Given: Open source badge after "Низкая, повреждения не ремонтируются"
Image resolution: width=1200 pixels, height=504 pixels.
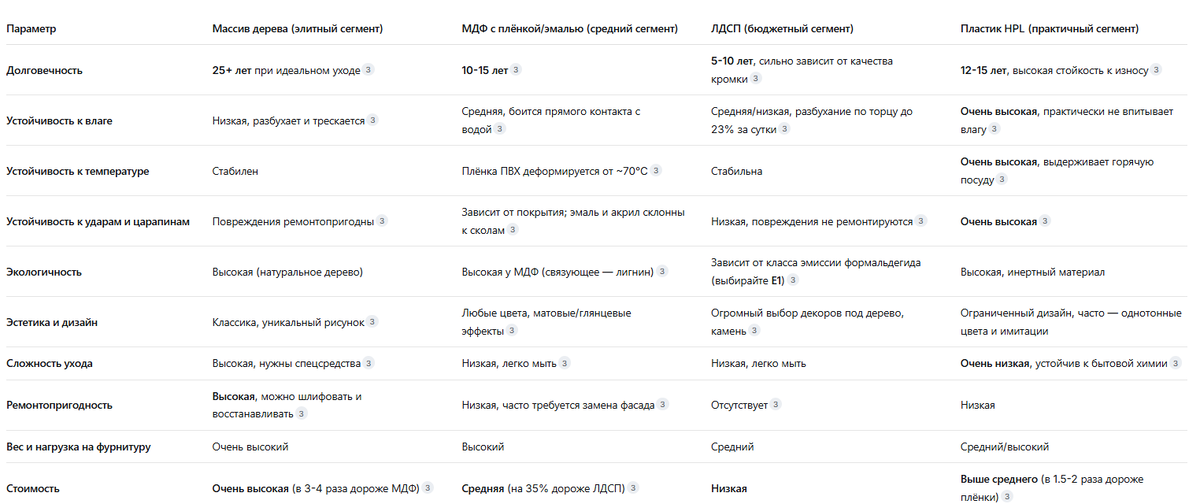Looking at the screenshot, I should [x=921, y=221].
